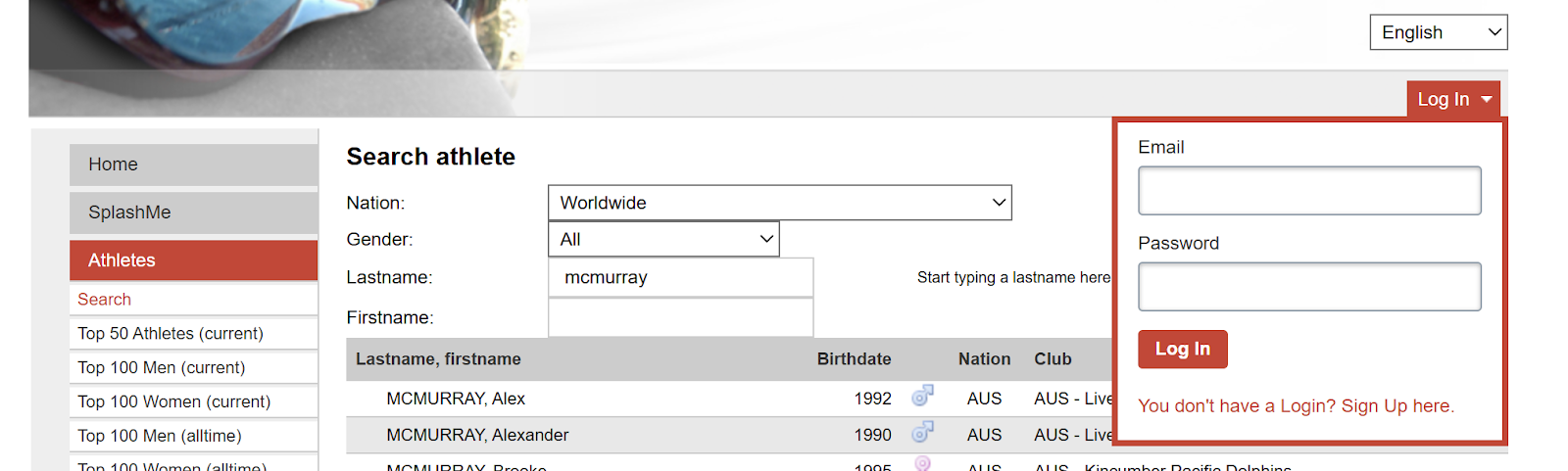
Task: Collapse the Log In menu at top
Action: (x=1453, y=99)
